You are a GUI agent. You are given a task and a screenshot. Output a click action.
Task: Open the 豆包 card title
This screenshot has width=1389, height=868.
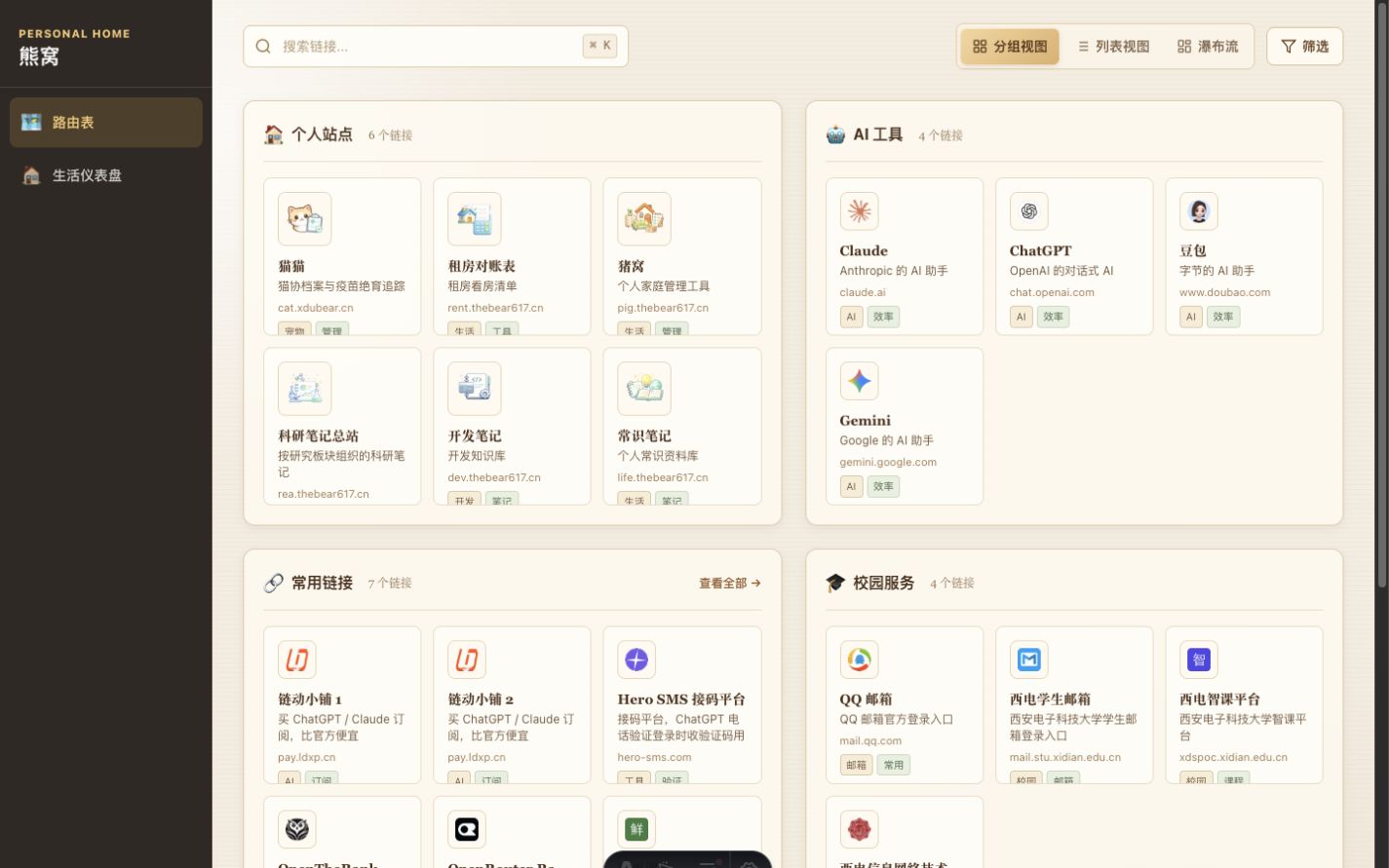(x=1193, y=250)
